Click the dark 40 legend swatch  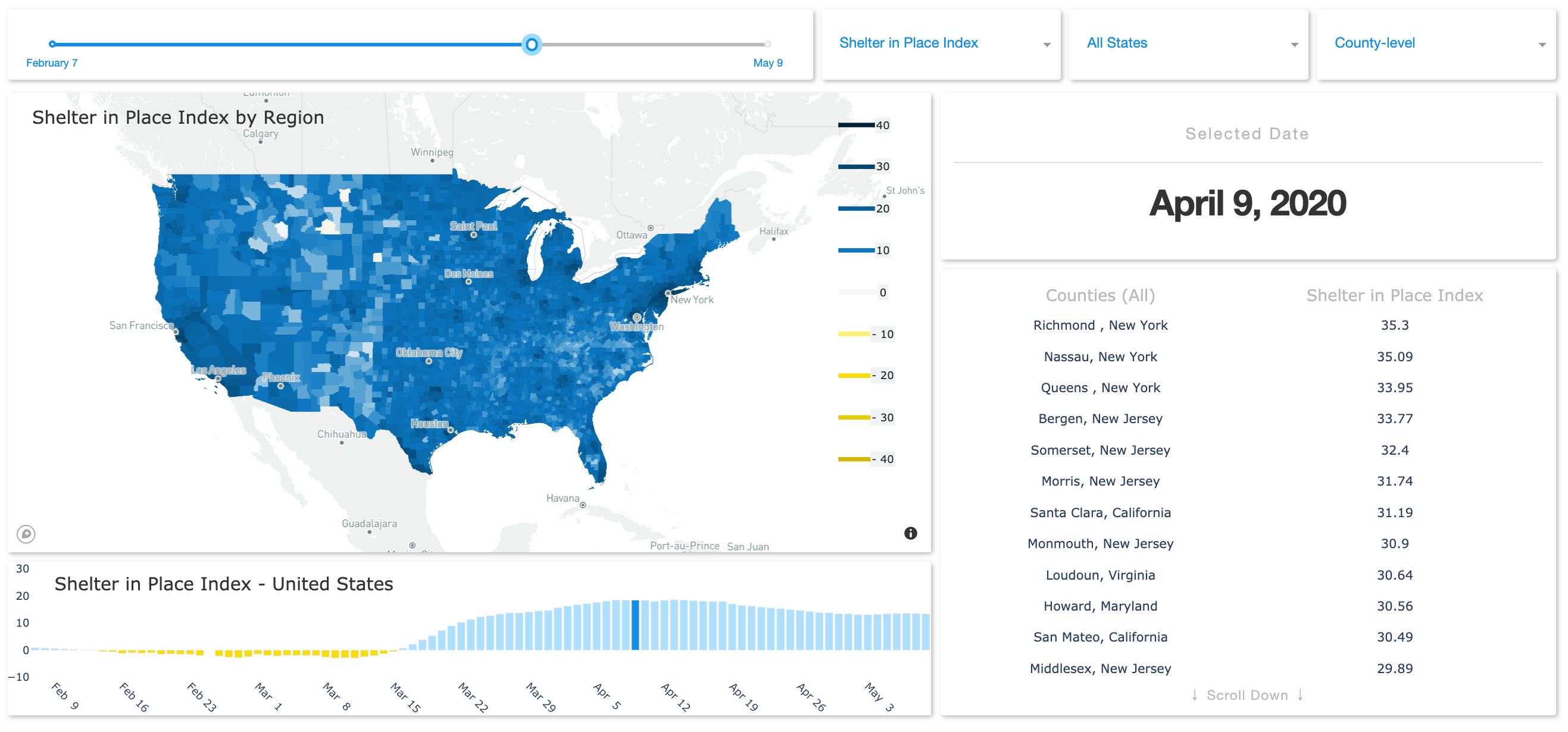pyautogui.click(x=856, y=125)
